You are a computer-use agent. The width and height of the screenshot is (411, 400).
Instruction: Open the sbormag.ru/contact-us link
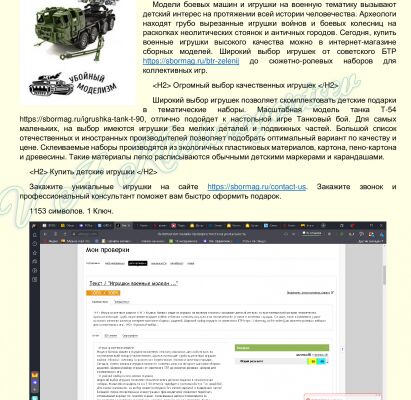point(257,187)
